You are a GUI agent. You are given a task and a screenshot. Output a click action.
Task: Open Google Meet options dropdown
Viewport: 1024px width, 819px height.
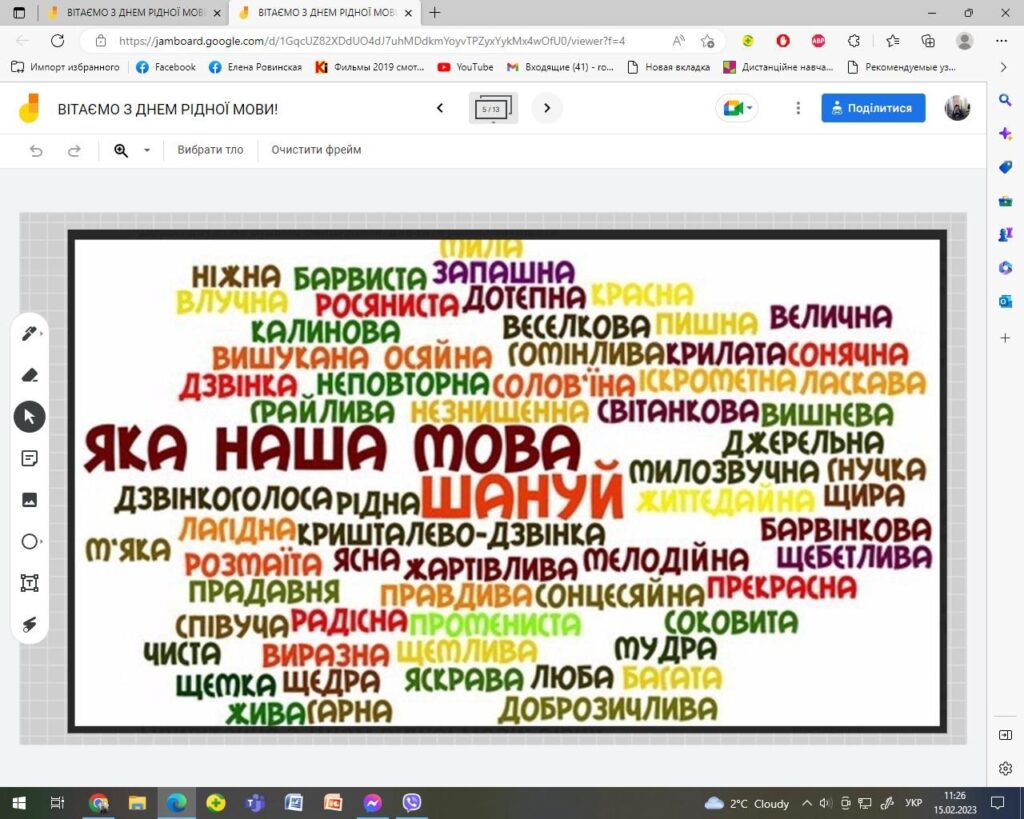(x=737, y=108)
